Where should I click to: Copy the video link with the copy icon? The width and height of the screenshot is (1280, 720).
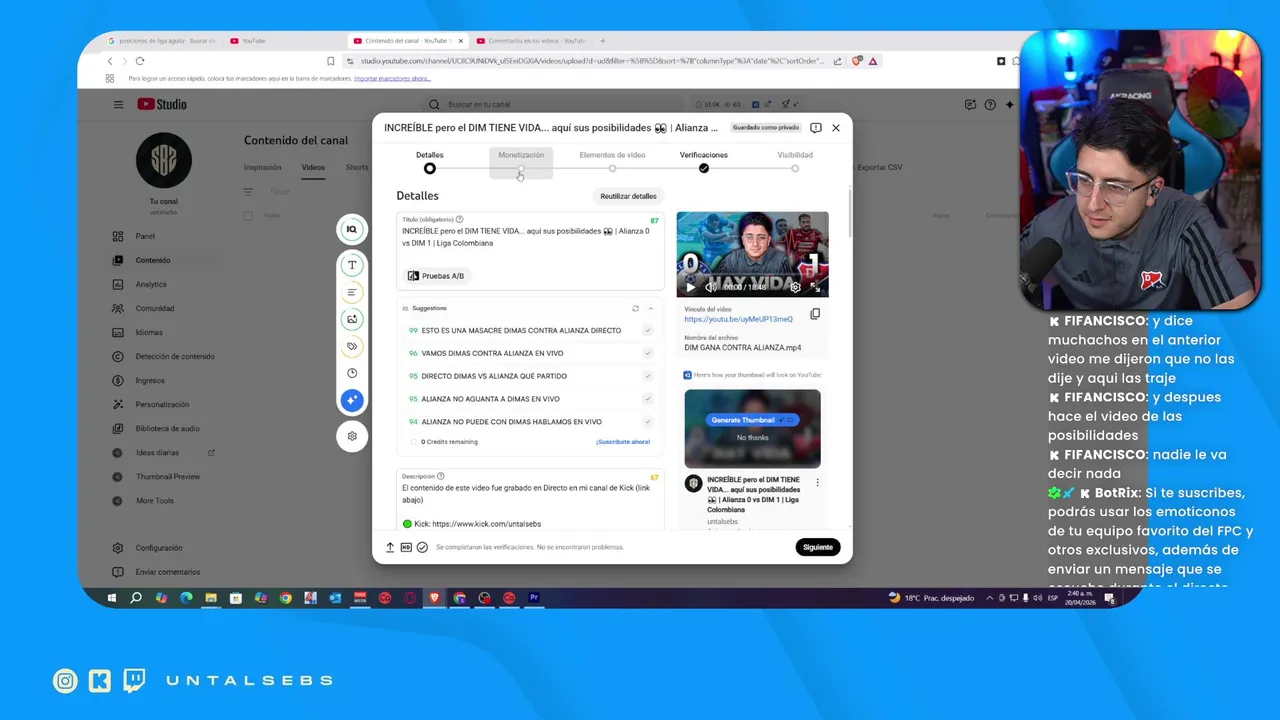tap(815, 314)
